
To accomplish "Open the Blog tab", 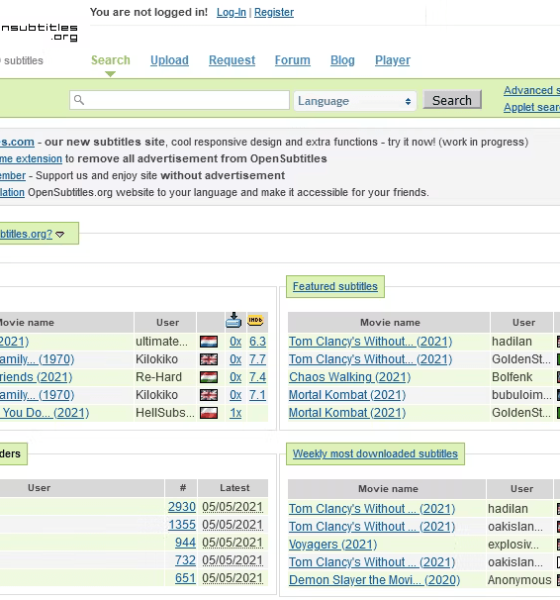I will [343, 60].
